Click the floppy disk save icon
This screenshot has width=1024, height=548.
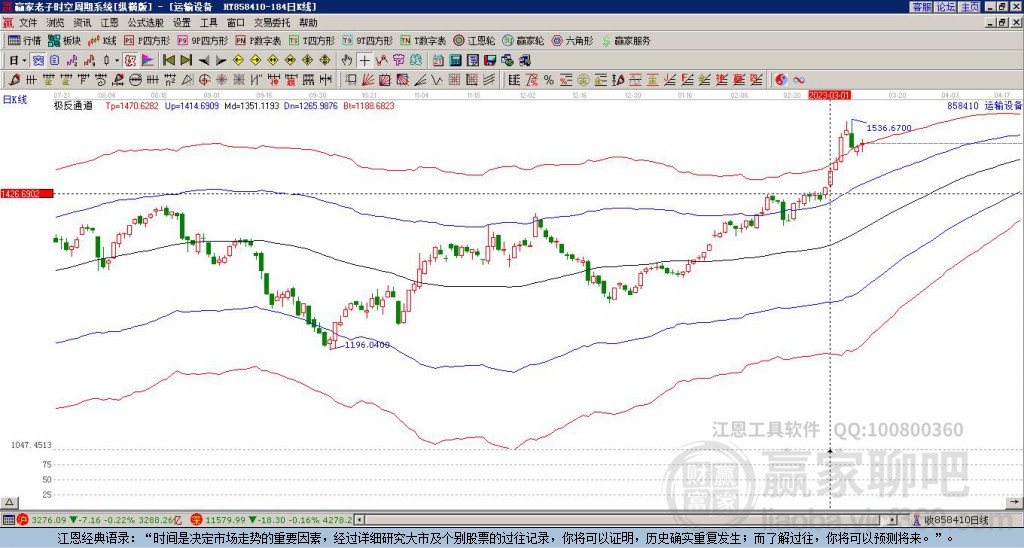490,61
